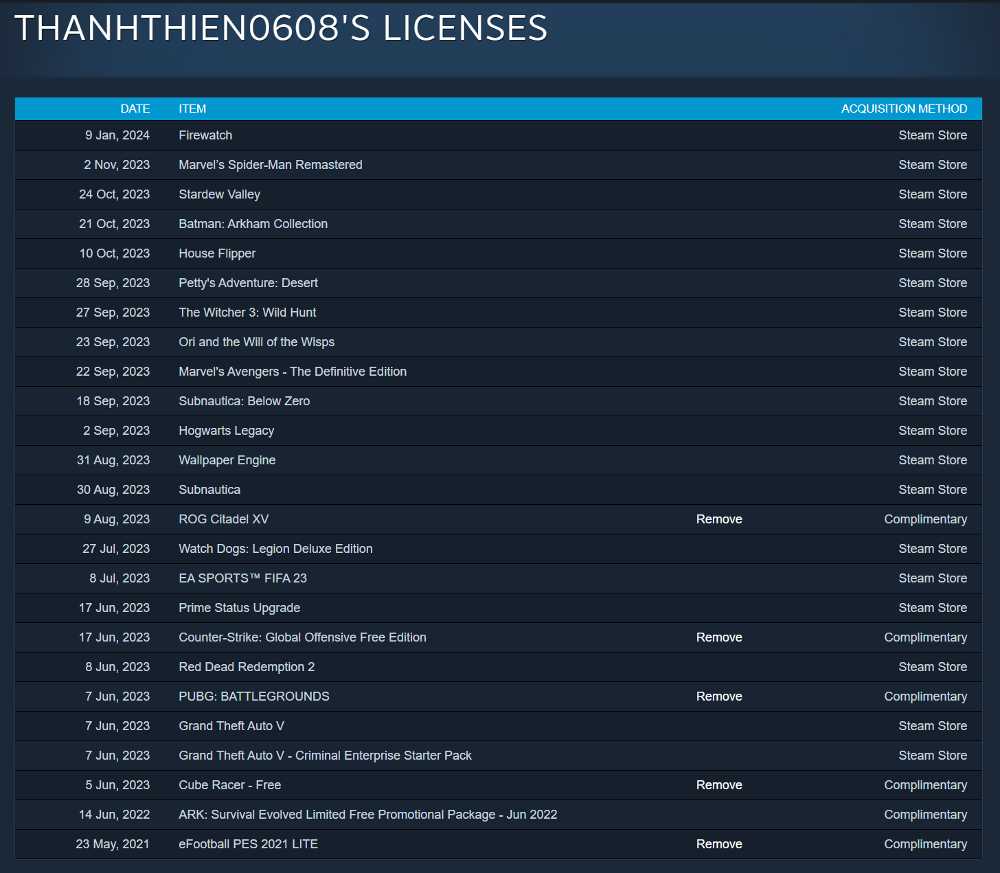
Task: Click Ori and the Will of the Wisps
Action: point(256,342)
